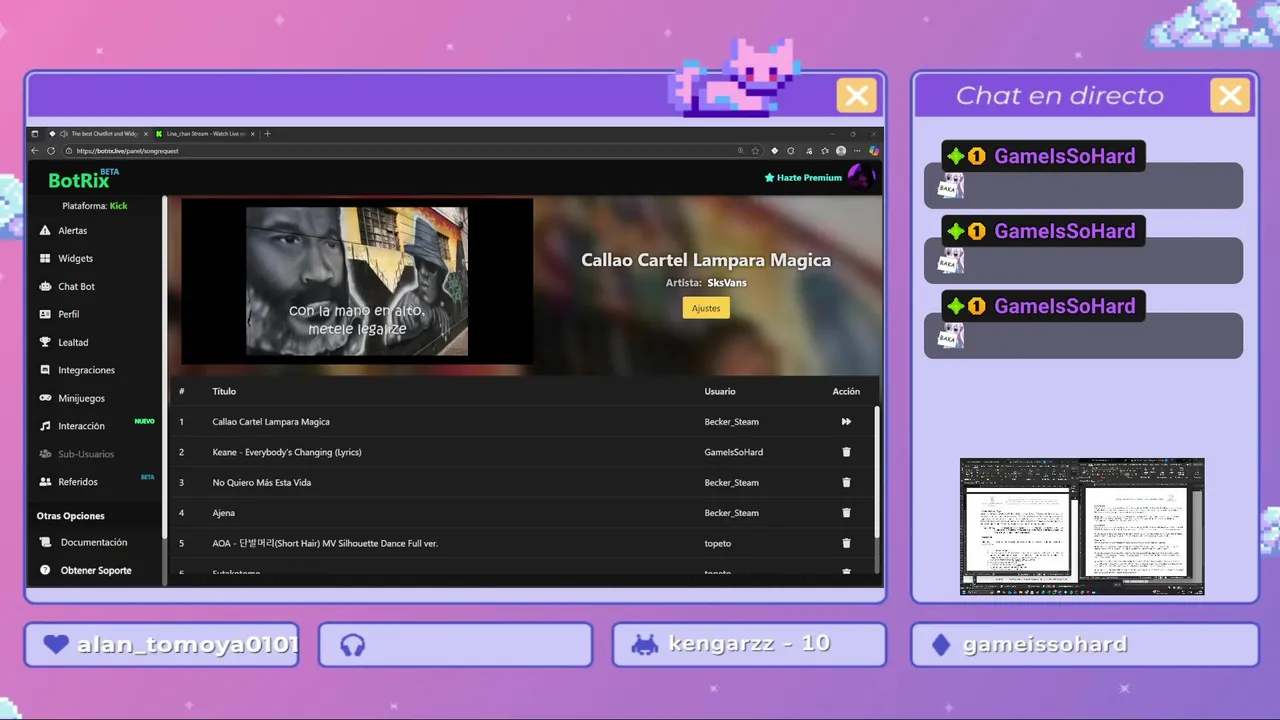Screen dimensions: 1280x720
Task: Click the kengarzz - 10 widget
Action: click(749, 645)
